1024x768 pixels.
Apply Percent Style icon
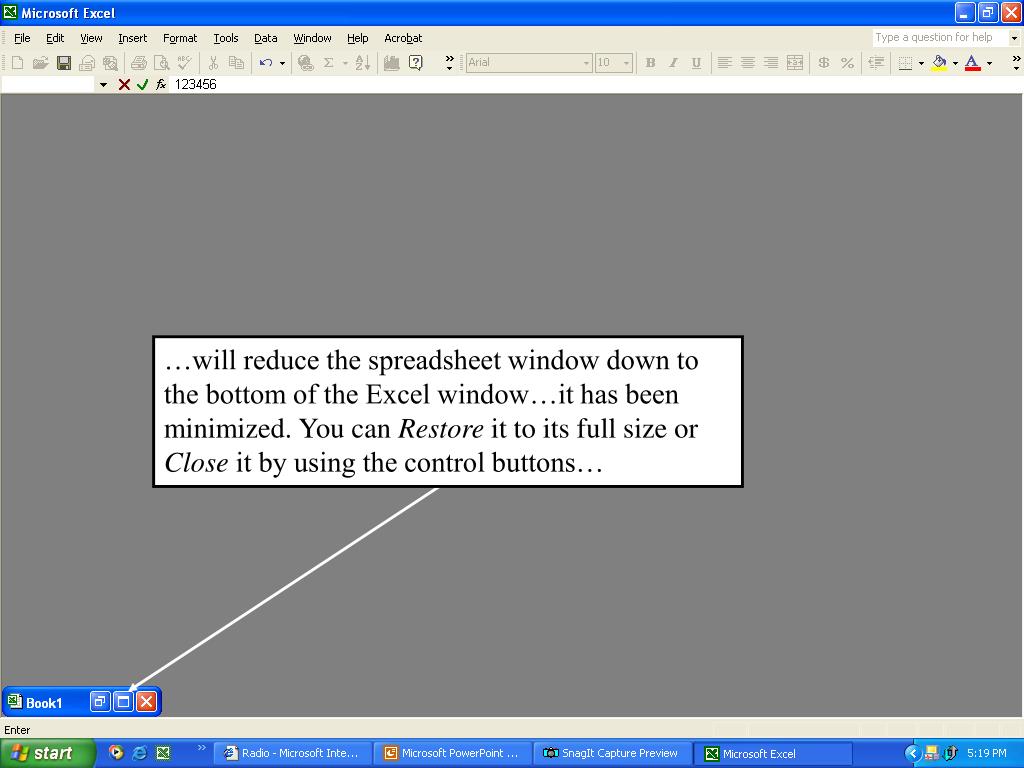(847, 63)
